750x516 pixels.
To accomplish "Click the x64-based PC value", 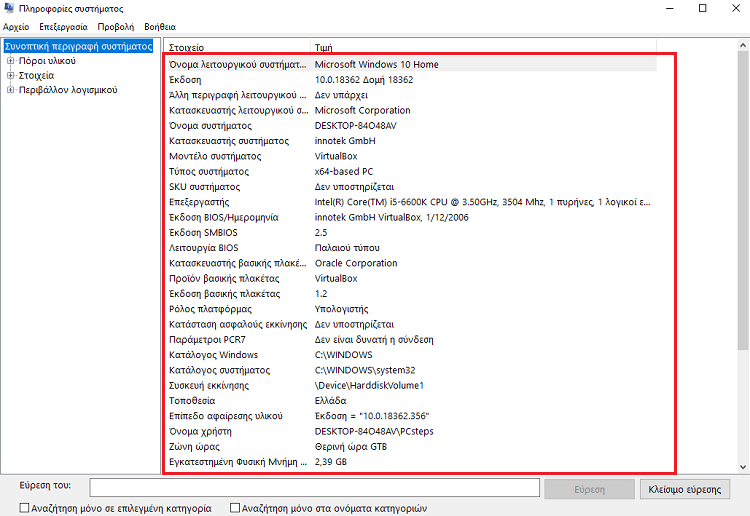I will 343,171.
